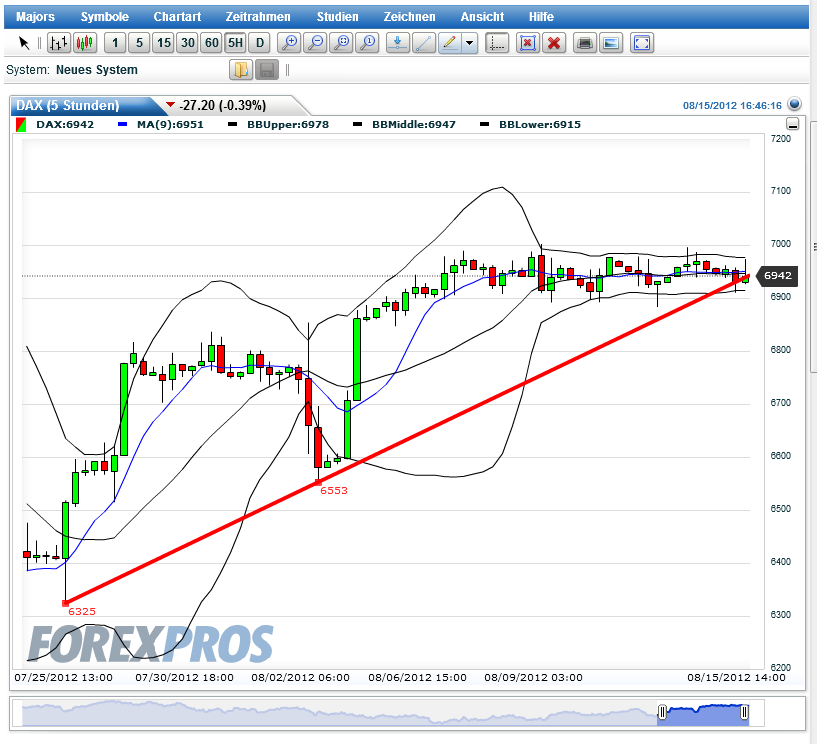Screen dimensions: 817x744
Task: Open a saved system folder icon
Action: pos(241,70)
